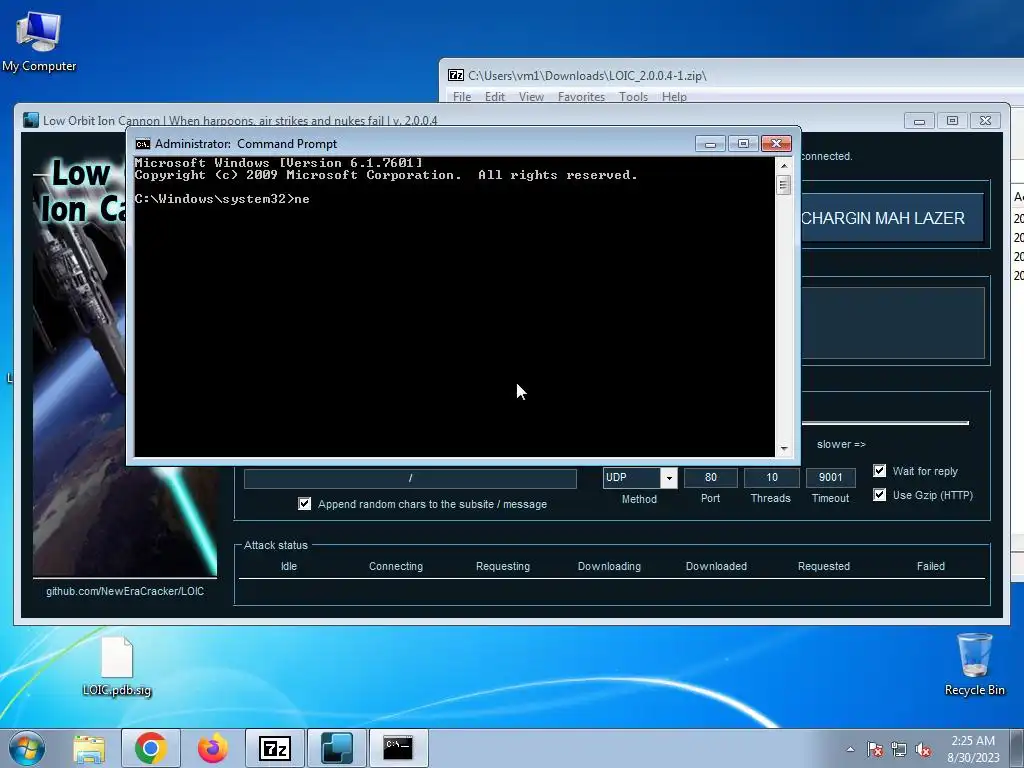
Task: Launch Google Chrome from taskbar
Action: (x=151, y=748)
